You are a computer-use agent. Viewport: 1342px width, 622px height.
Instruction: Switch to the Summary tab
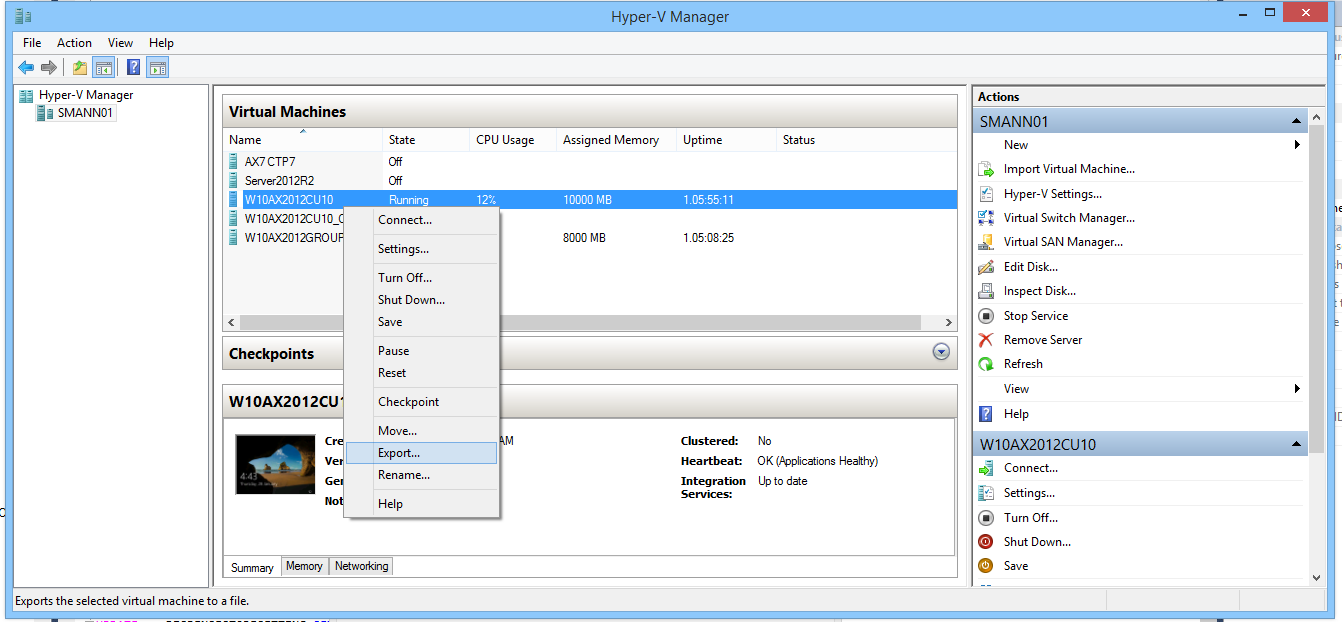pyautogui.click(x=252, y=567)
